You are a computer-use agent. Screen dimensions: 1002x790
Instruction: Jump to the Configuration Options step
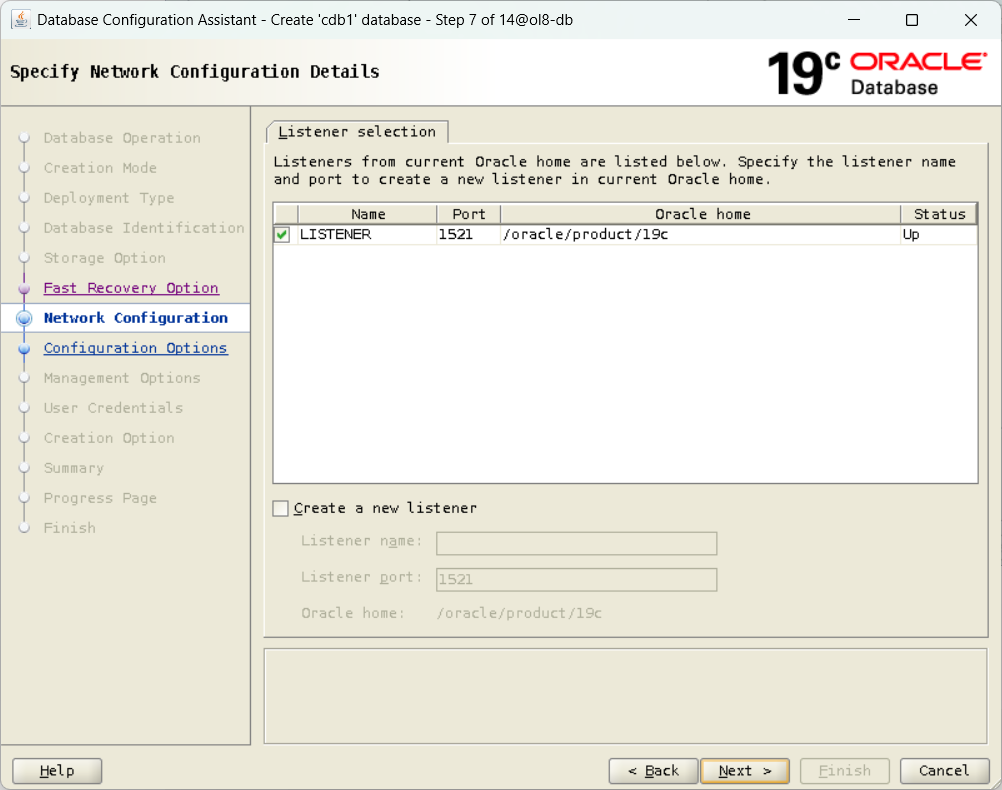pos(135,348)
